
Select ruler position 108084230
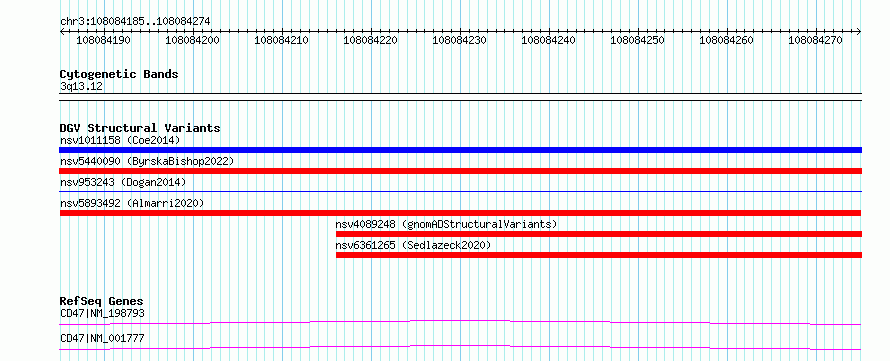(x=460, y=40)
